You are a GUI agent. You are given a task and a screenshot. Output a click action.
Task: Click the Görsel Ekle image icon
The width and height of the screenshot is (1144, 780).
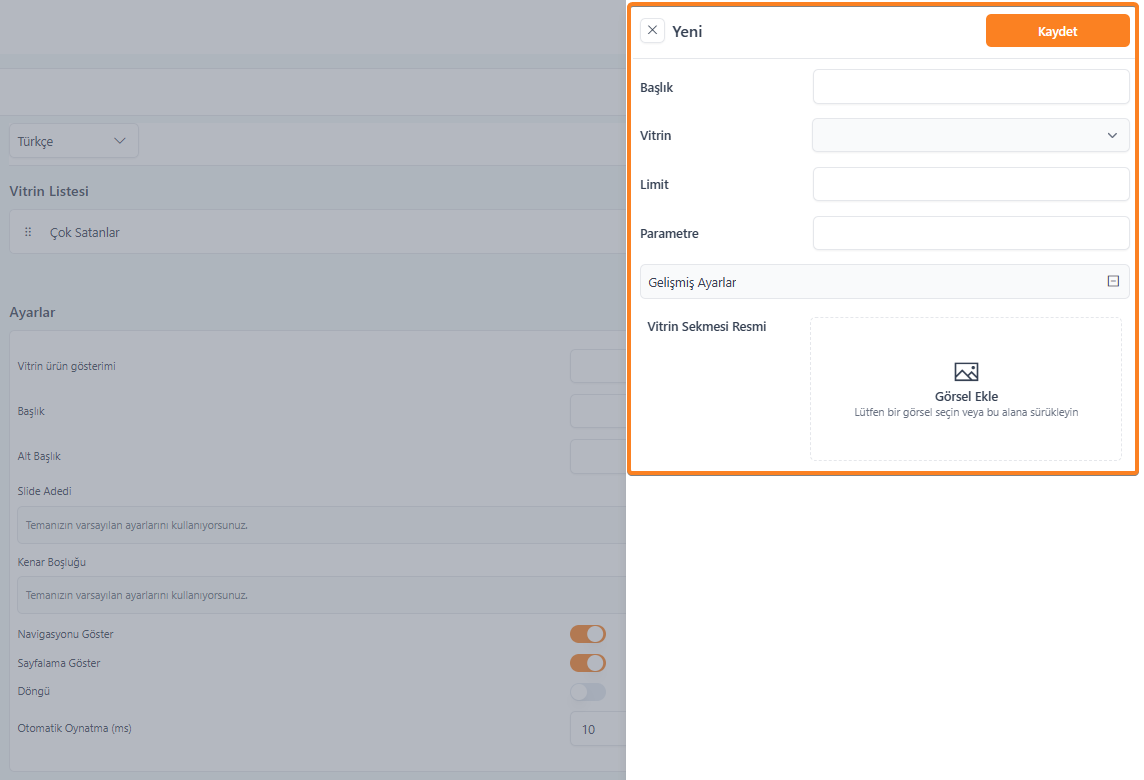click(966, 372)
